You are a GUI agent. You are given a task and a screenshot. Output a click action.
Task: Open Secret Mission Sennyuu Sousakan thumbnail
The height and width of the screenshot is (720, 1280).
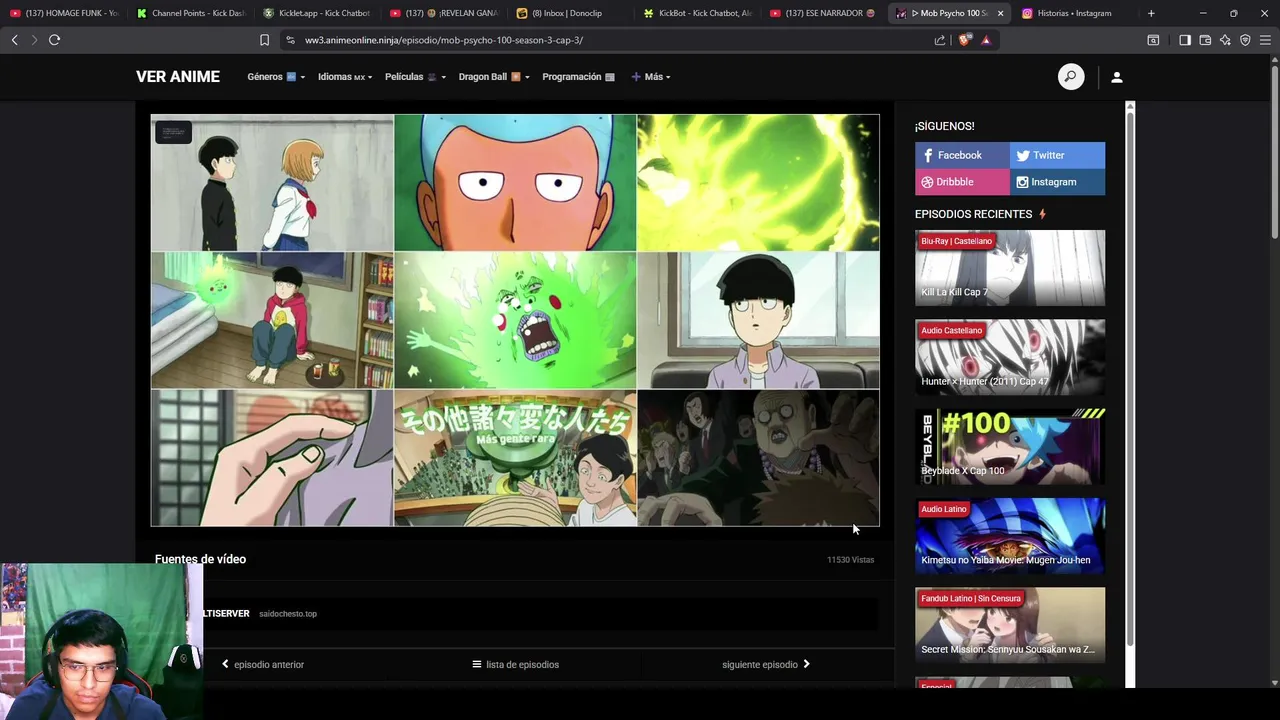pos(1010,625)
